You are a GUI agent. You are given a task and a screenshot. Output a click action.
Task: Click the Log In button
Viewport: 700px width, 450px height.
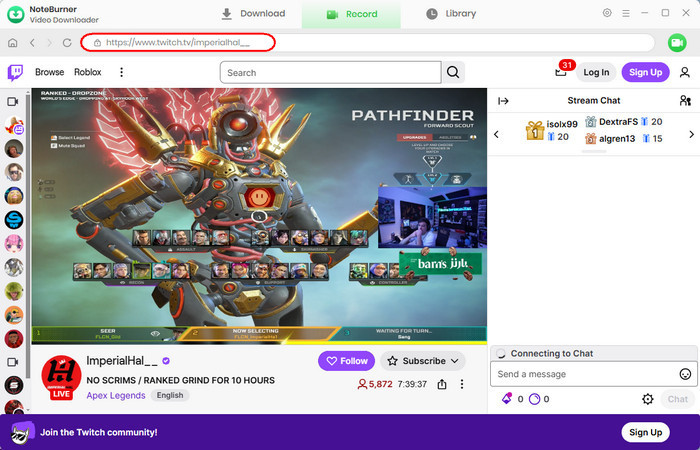coord(596,72)
